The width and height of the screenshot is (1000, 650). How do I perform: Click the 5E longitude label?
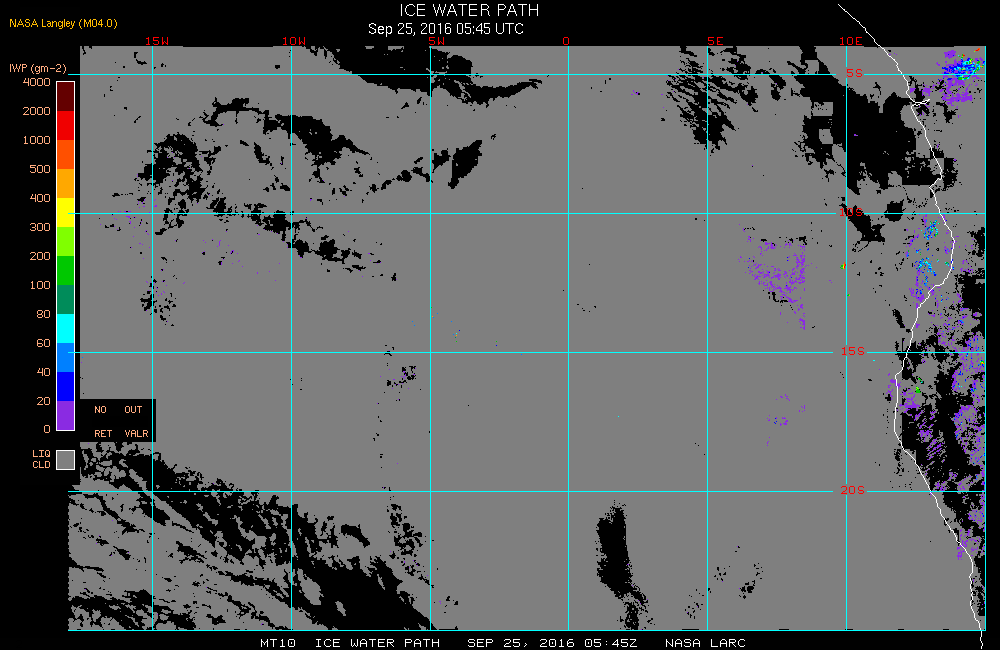[716, 41]
